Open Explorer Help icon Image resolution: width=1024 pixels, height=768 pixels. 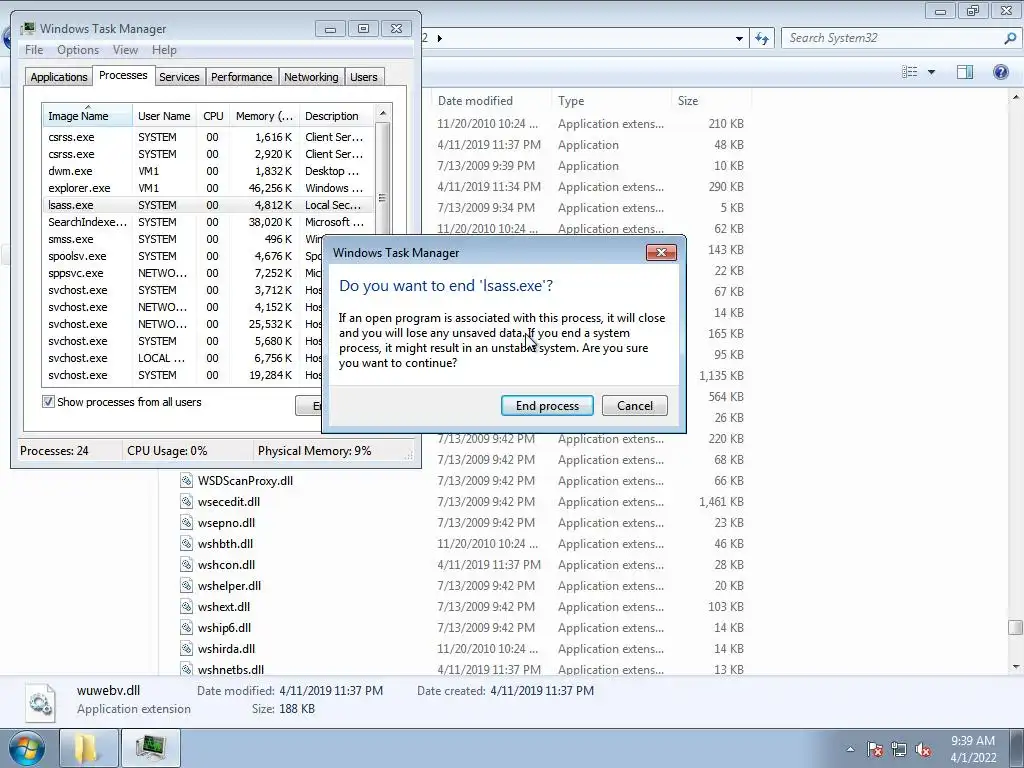coord(1000,72)
